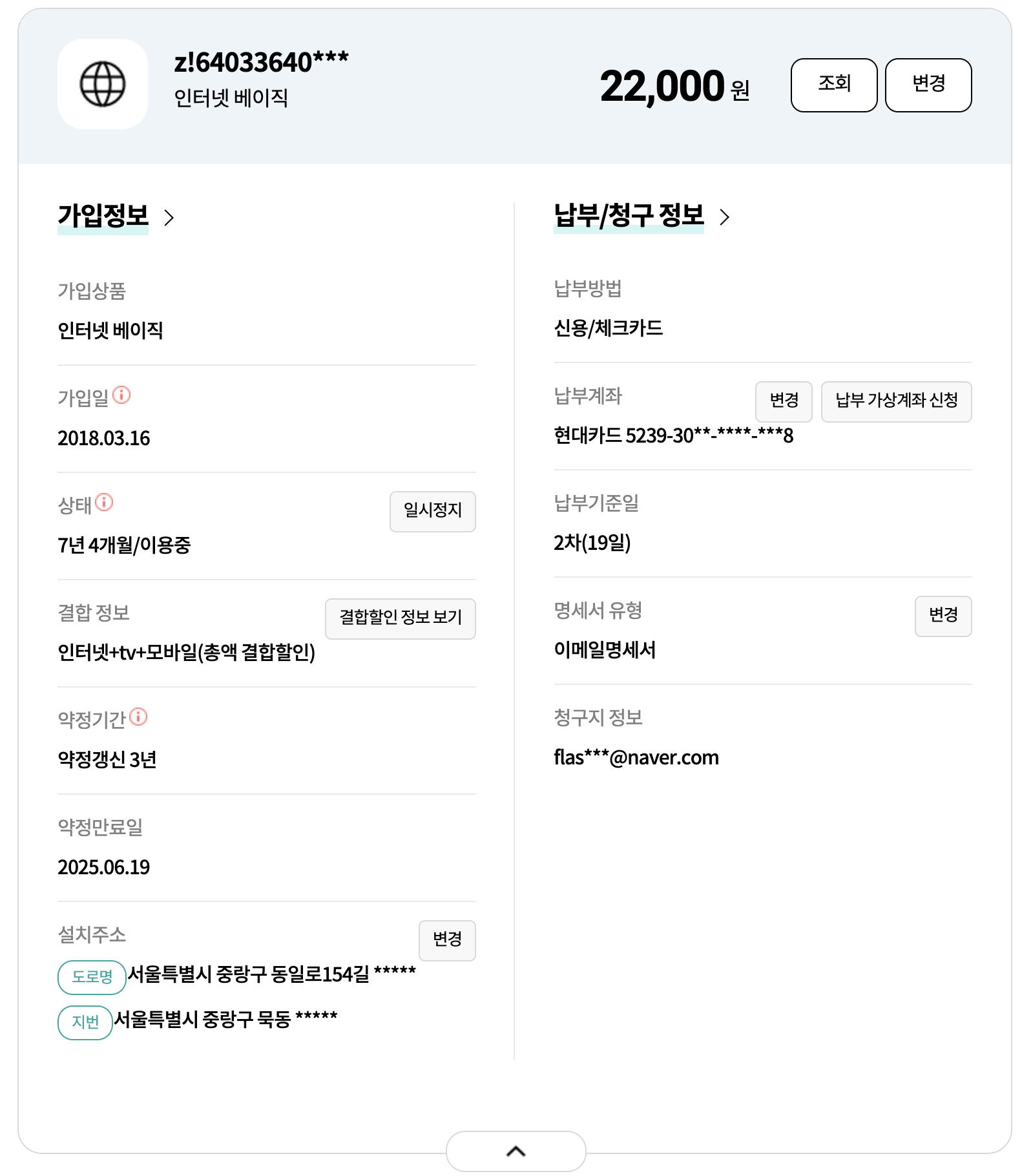The image size is (1022, 1176).
Task: Select the 도로명 address tag
Action: point(92,978)
